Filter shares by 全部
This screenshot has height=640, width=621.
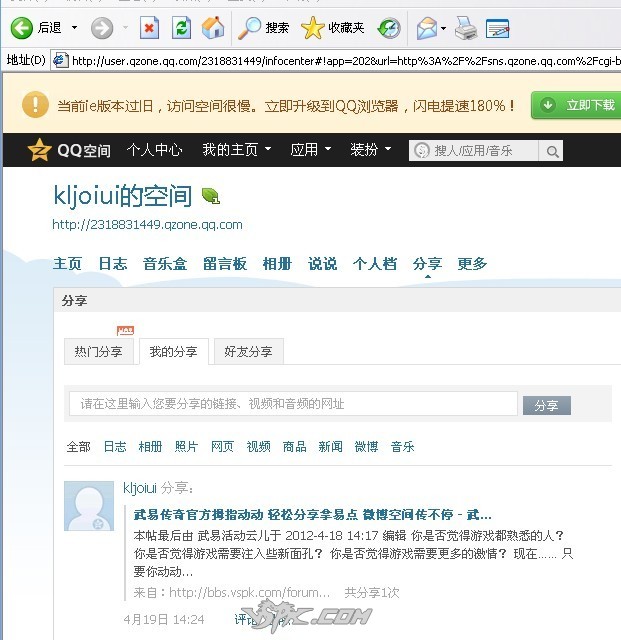pyautogui.click(x=78, y=447)
